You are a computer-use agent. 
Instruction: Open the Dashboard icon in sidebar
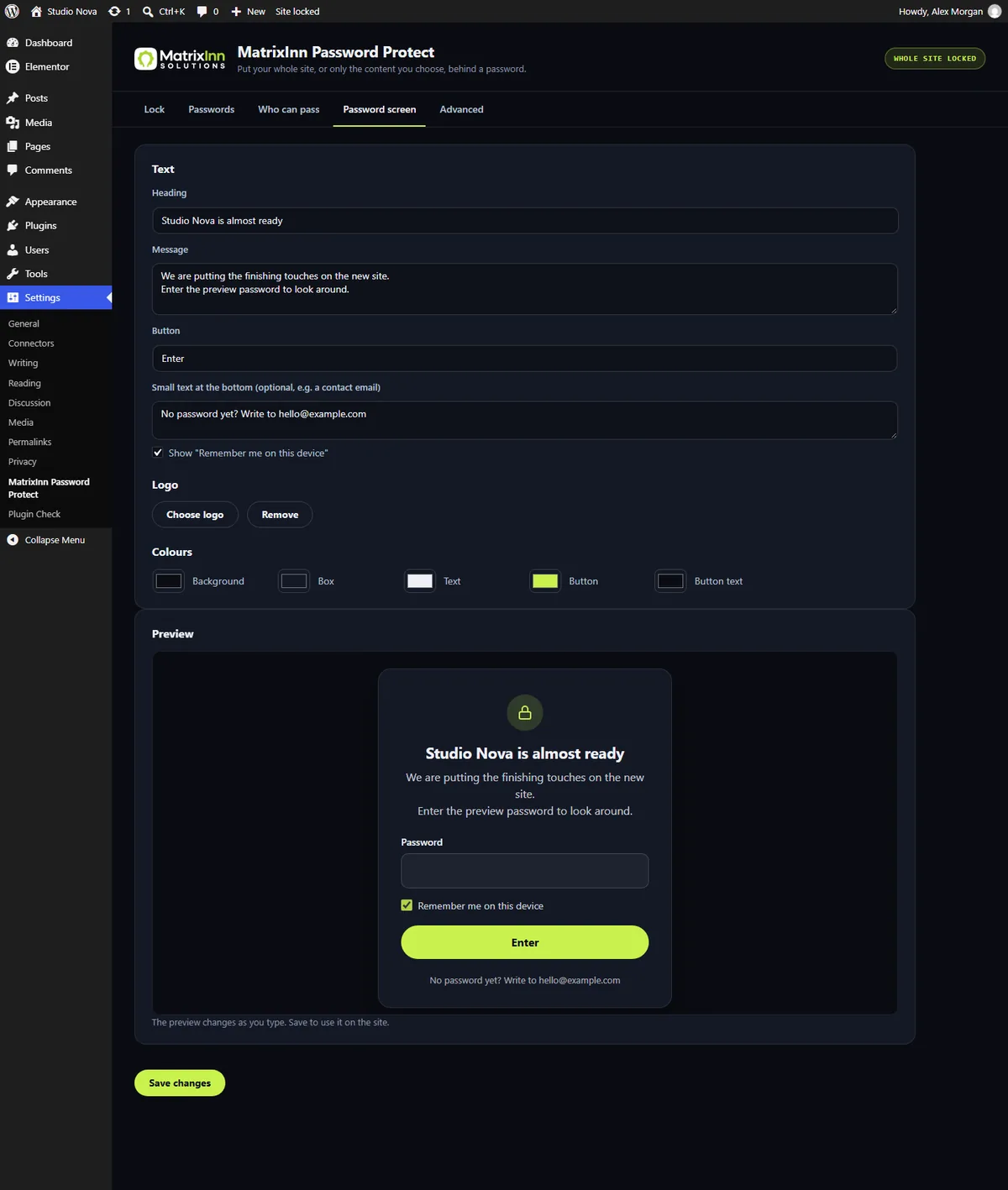coord(13,43)
